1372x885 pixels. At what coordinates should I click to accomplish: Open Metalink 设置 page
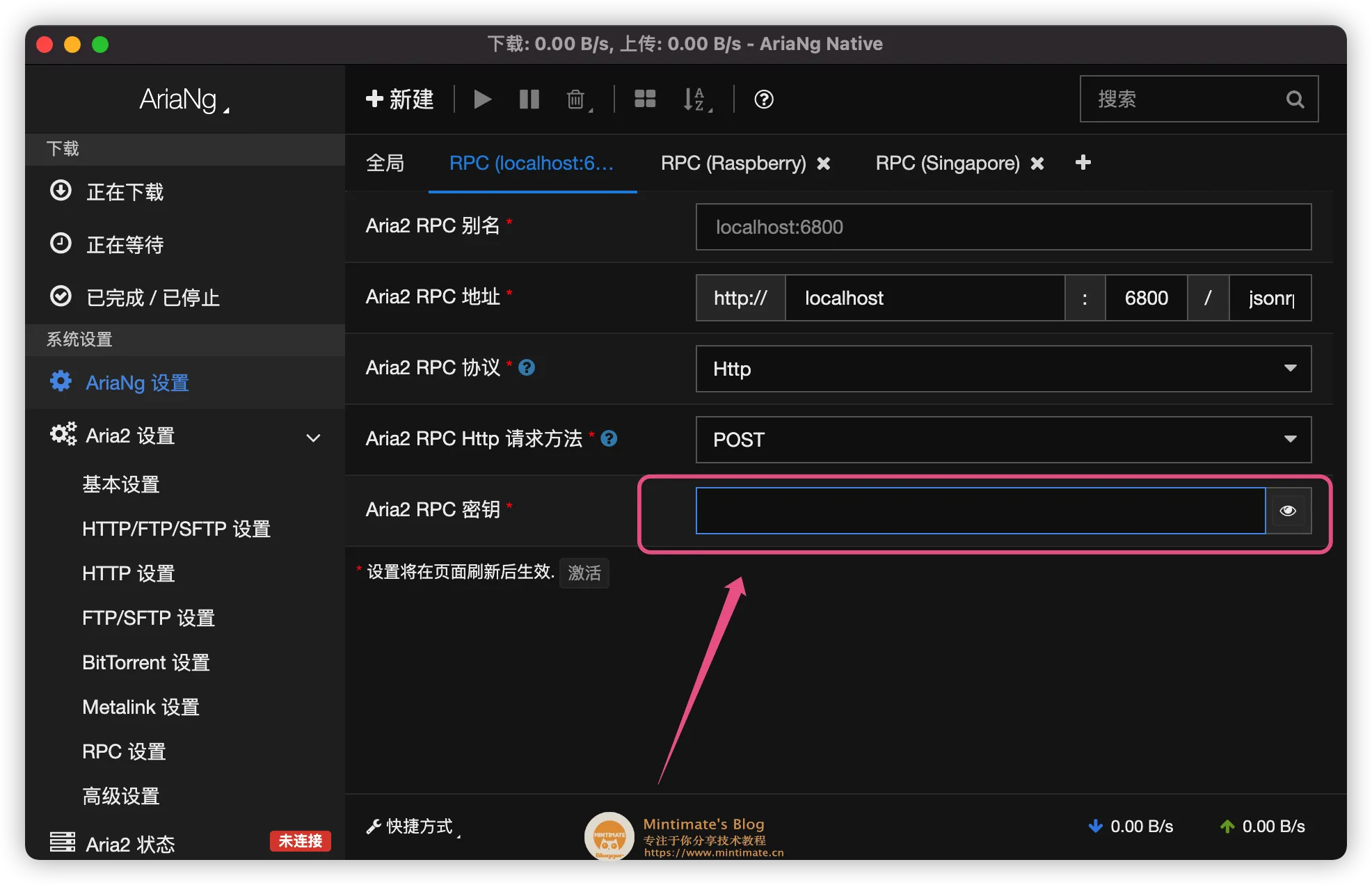pos(141,707)
